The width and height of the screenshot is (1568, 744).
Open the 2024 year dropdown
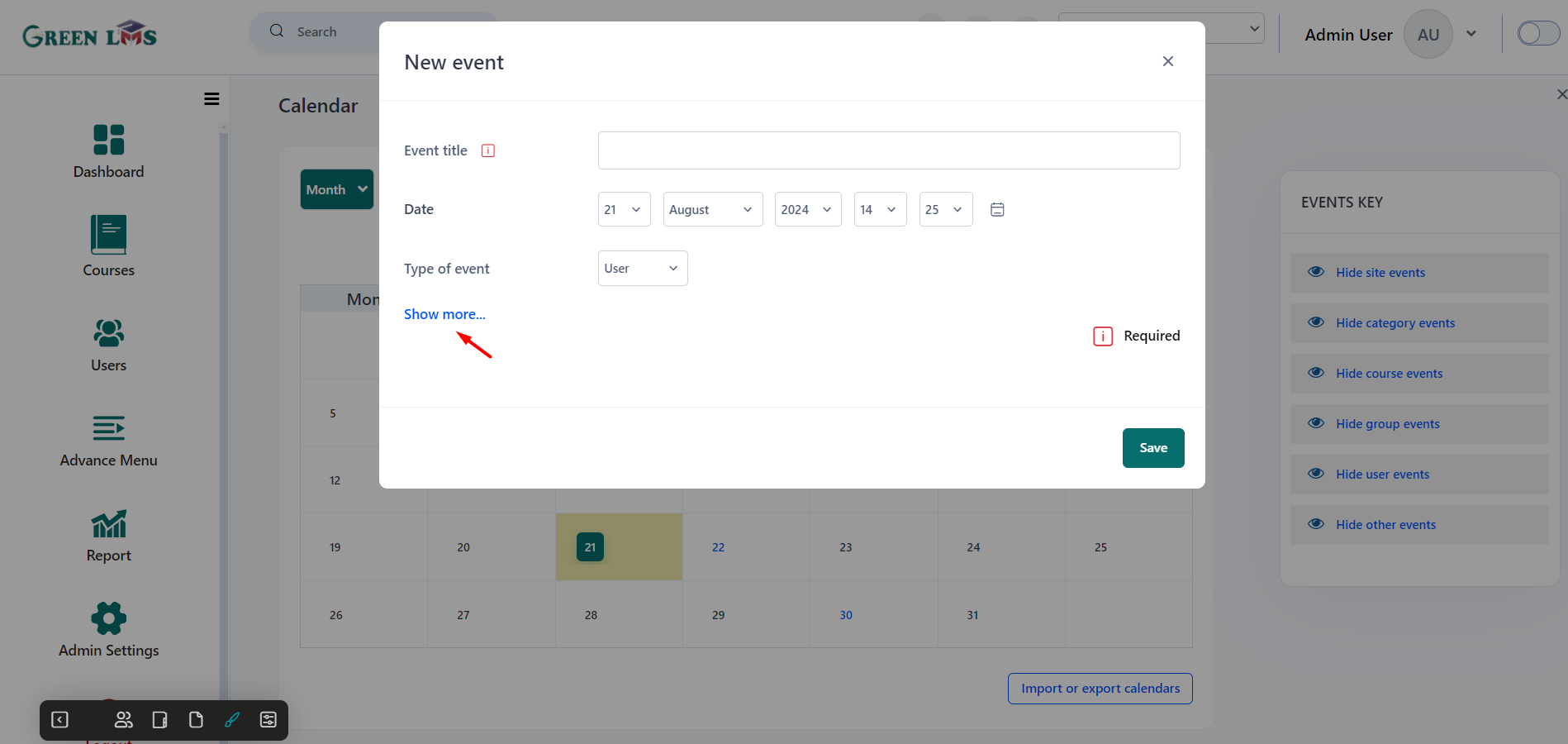pyautogui.click(x=808, y=209)
